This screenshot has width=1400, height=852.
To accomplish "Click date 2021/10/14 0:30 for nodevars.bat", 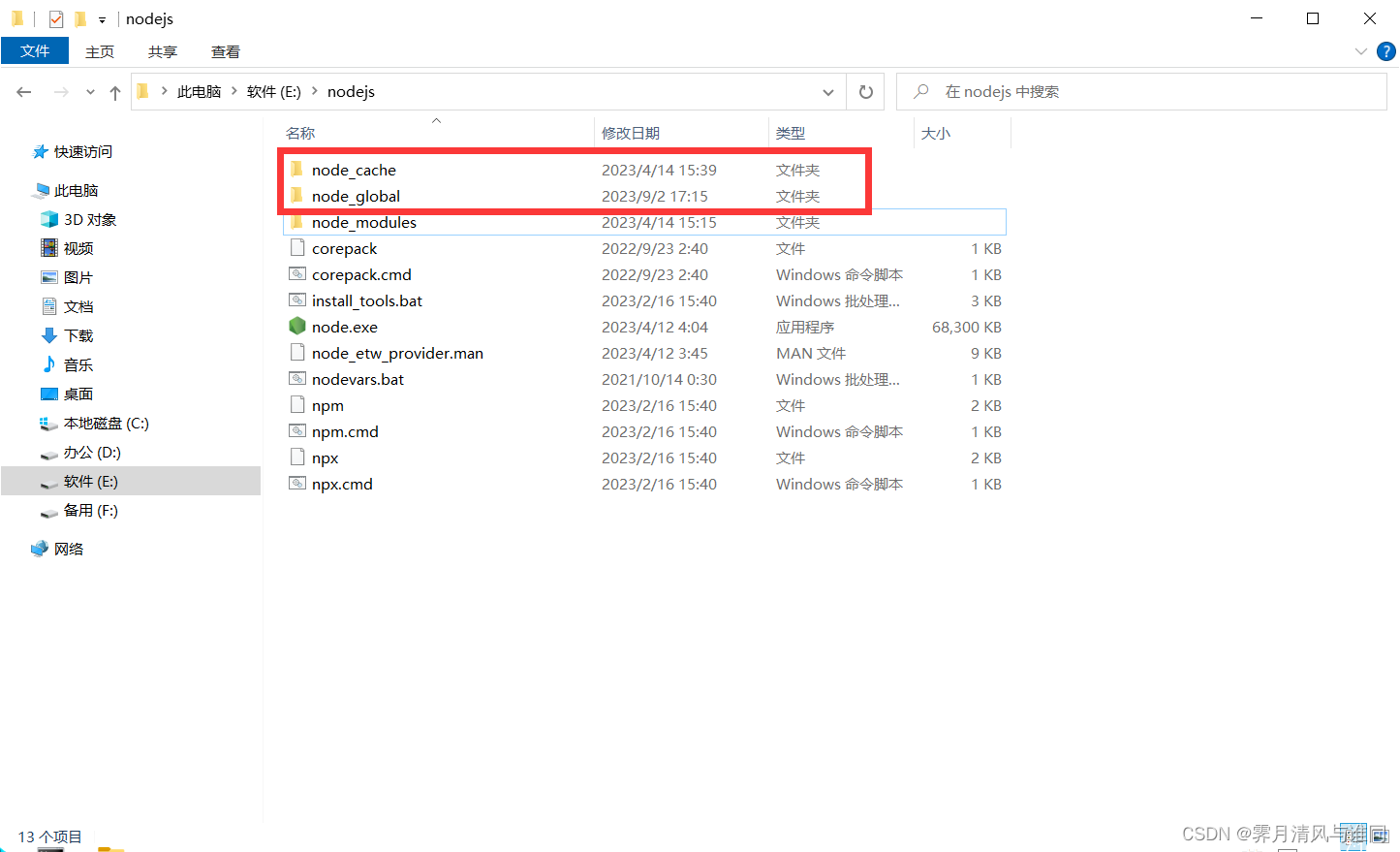I will (659, 379).
